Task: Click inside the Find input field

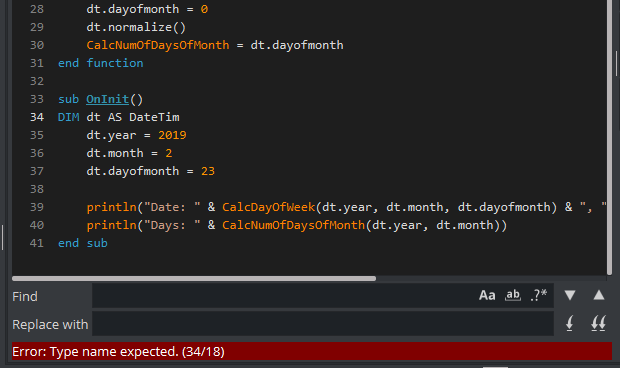Action: [285, 296]
